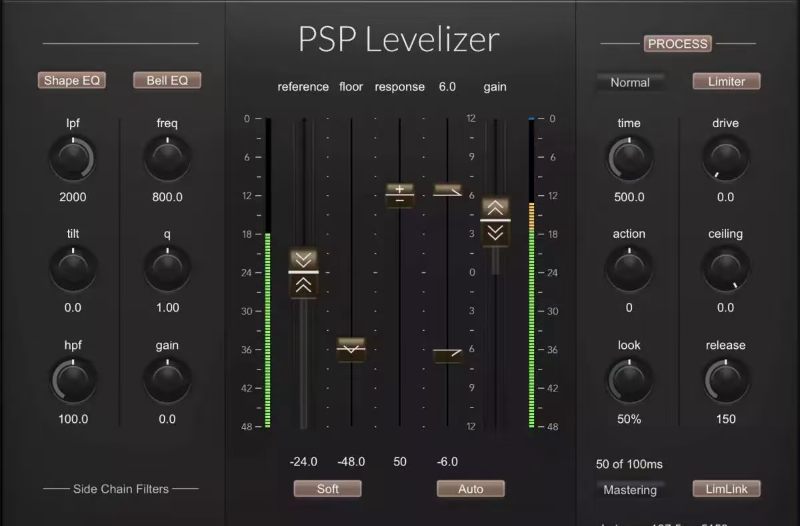This screenshot has width=800, height=526.
Task: Click the reference value -24.0
Action: [304, 462]
